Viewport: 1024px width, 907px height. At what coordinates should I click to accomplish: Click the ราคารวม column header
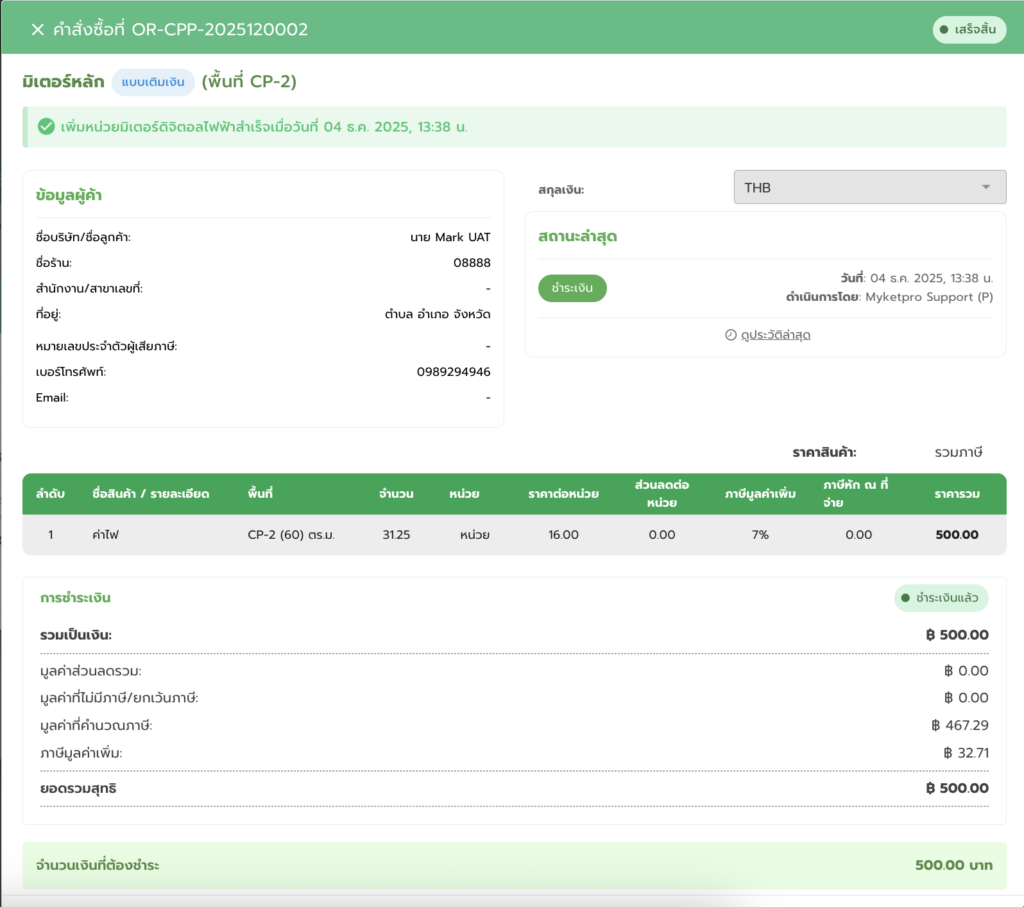[x=956, y=494]
